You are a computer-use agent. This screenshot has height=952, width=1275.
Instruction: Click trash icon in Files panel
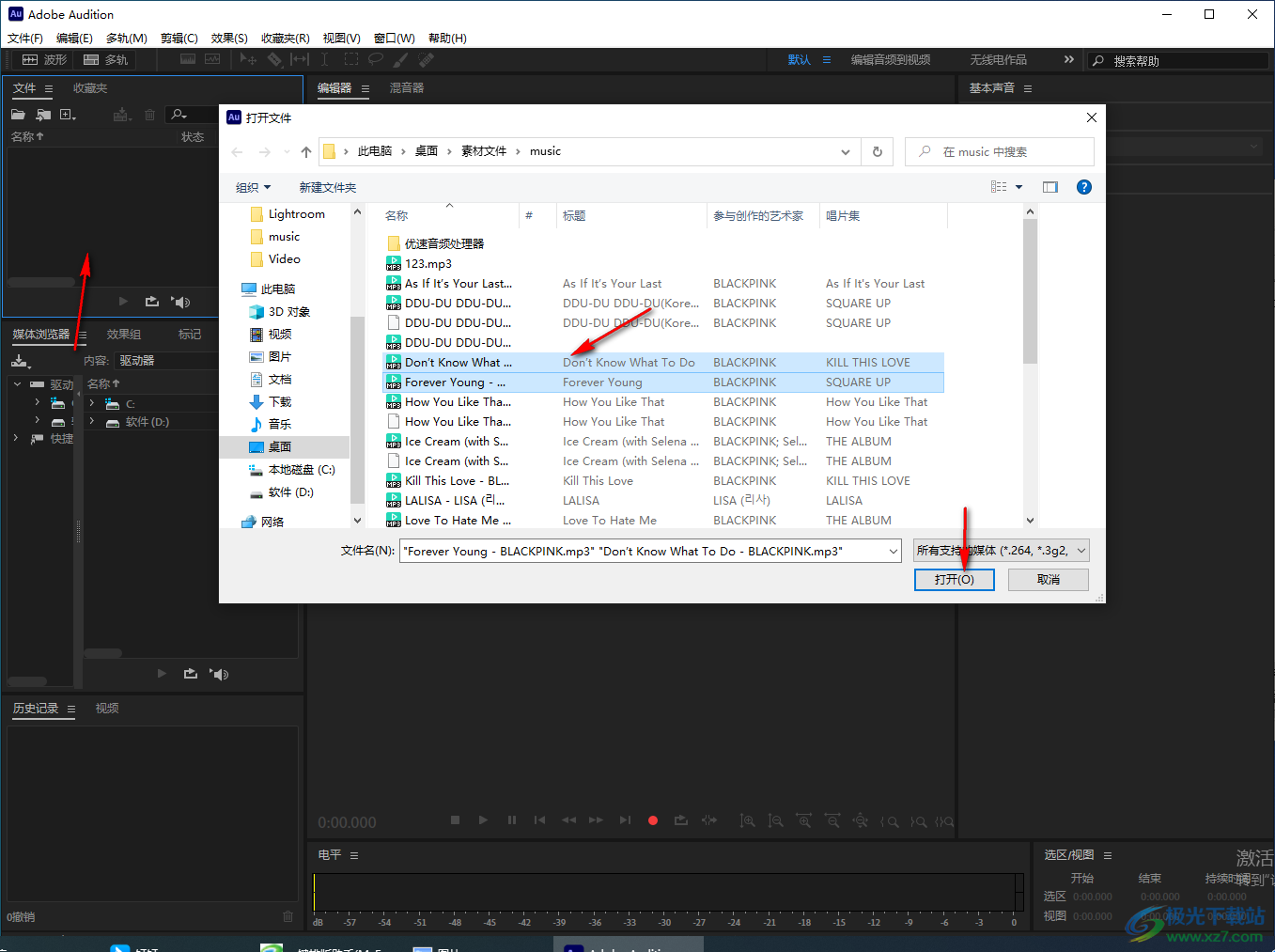tap(149, 115)
